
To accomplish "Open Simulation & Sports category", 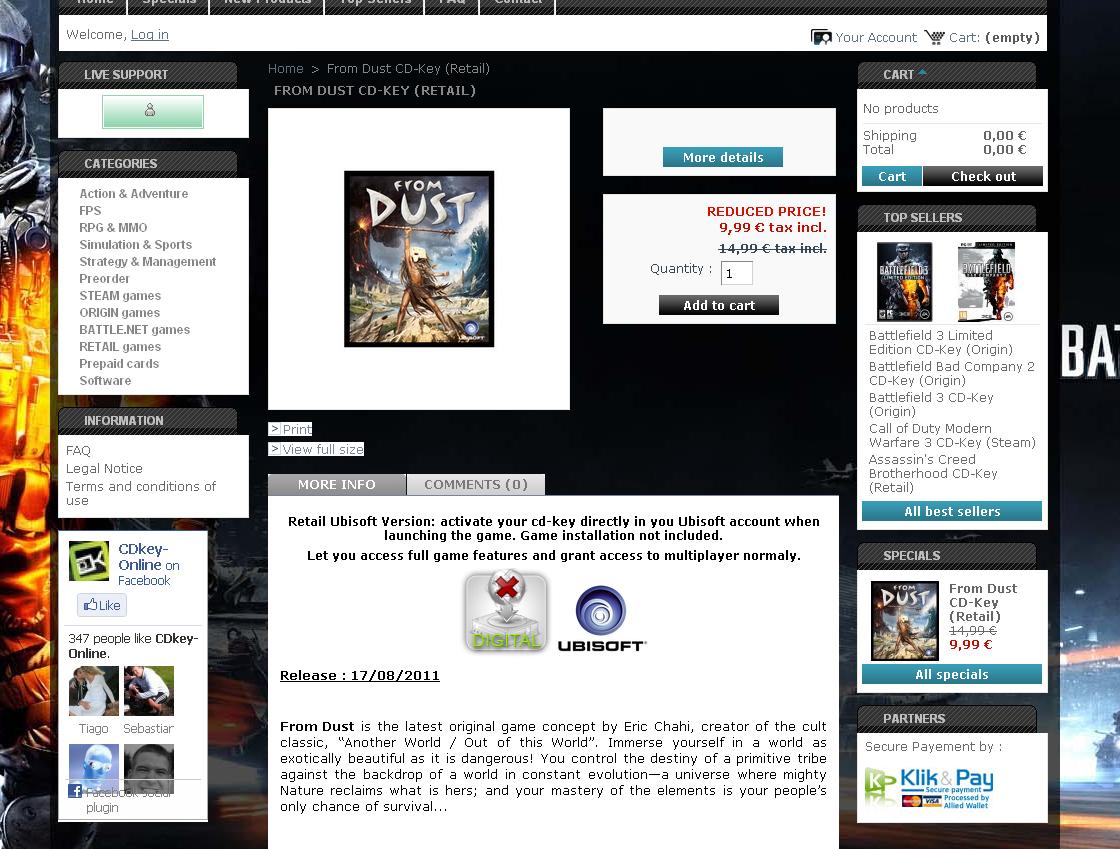I will pos(135,244).
